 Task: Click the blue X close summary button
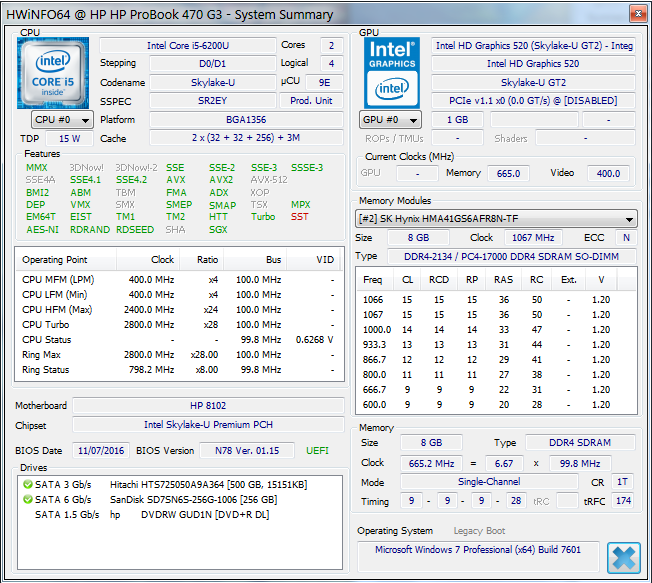coord(623,558)
